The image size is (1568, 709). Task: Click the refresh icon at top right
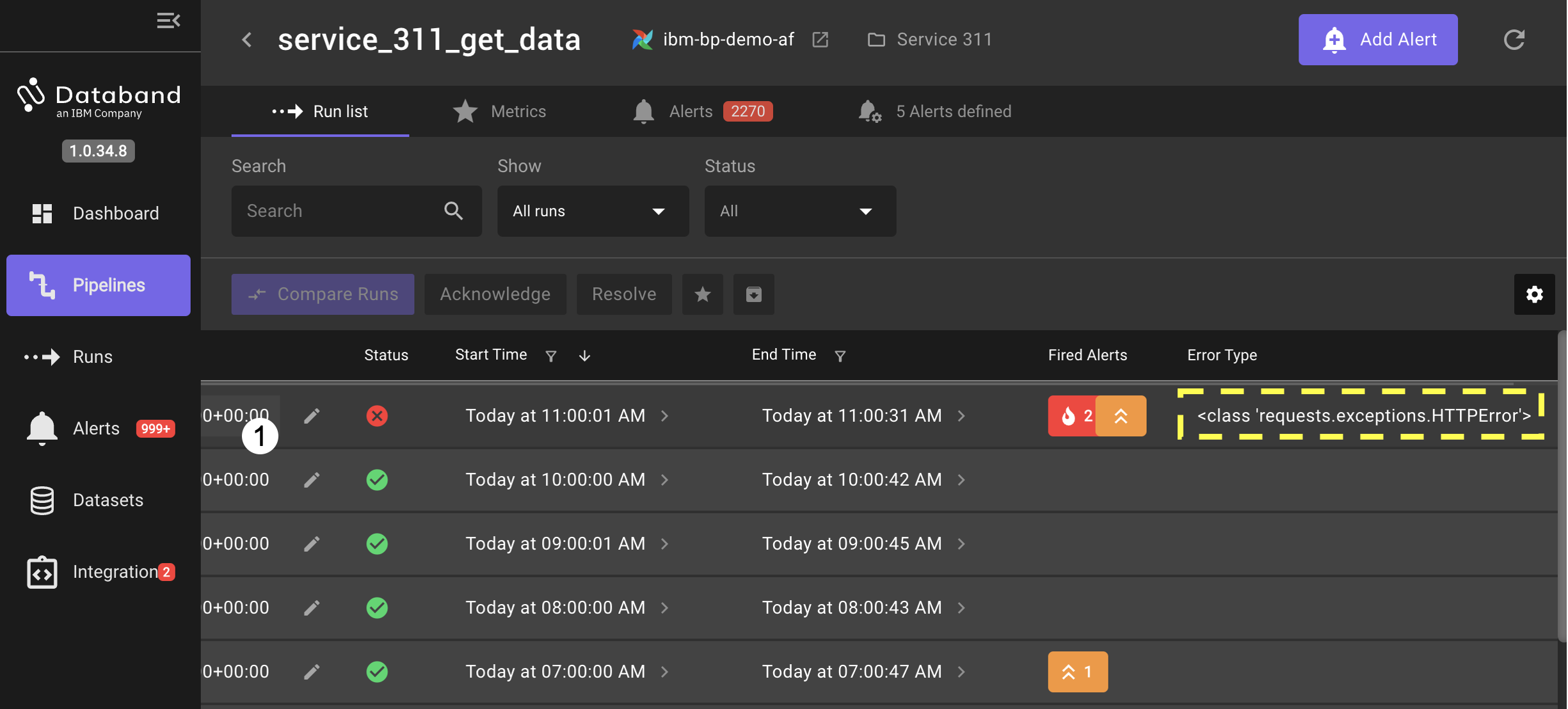(x=1514, y=40)
